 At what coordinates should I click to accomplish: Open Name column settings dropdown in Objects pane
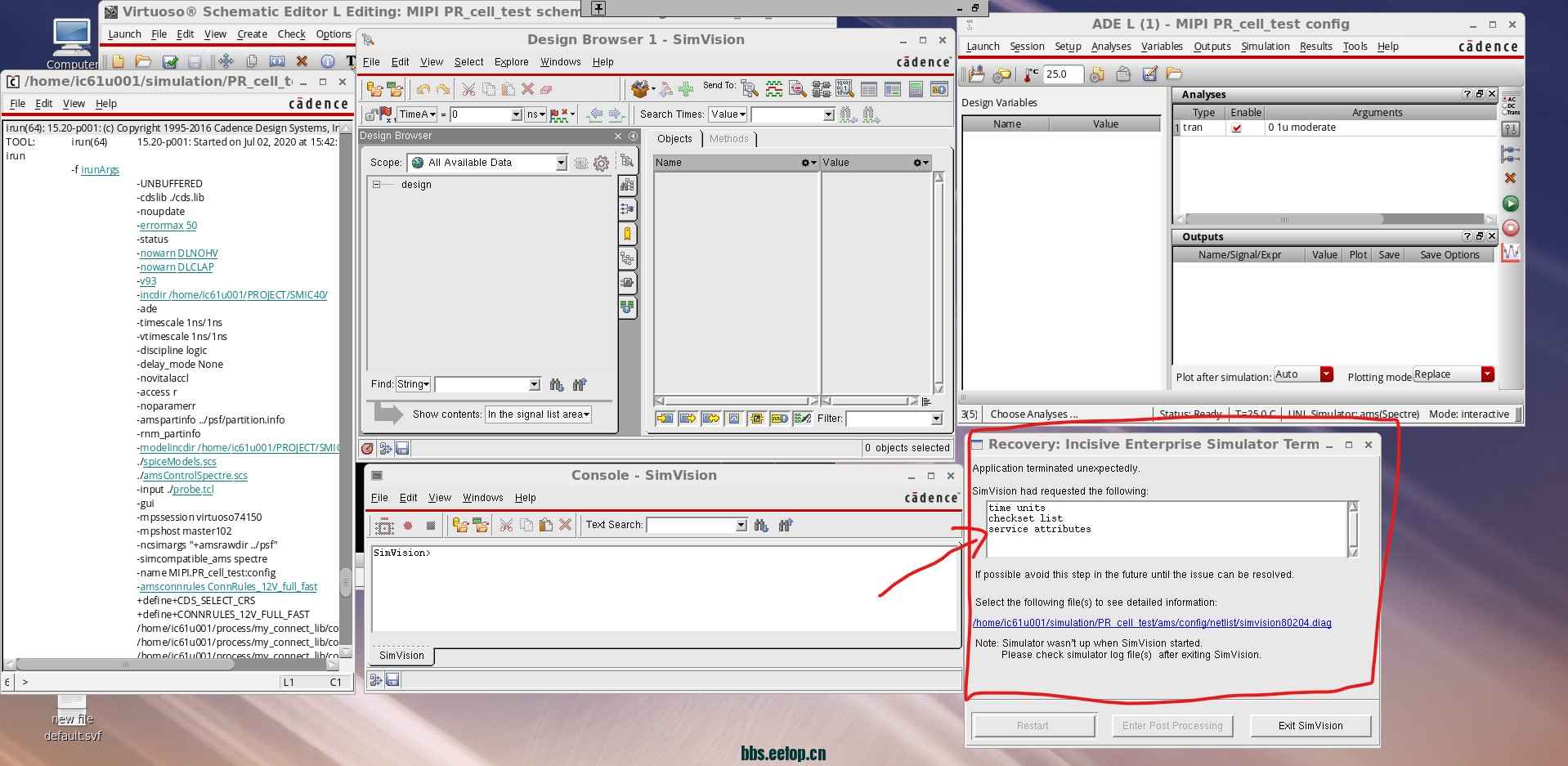click(809, 163)
